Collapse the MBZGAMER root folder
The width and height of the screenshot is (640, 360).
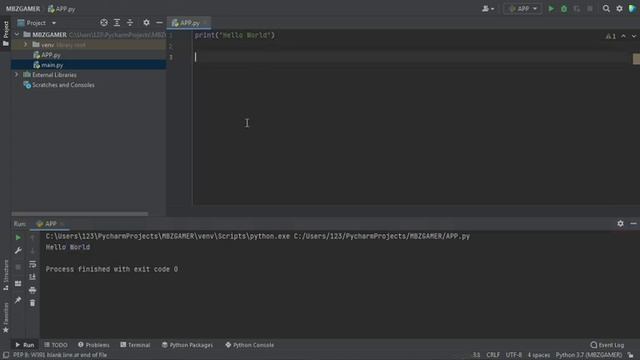click(17, 35)
